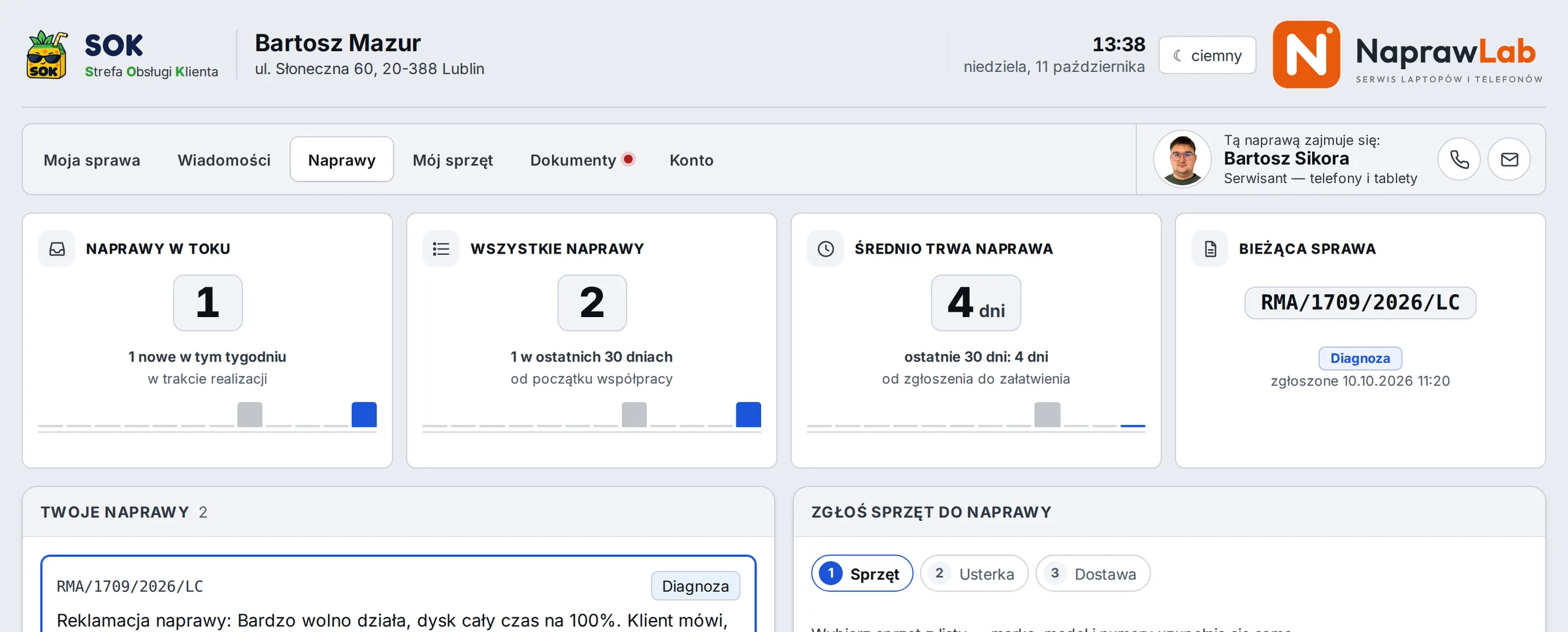Select the Naprawy tab
This screenshot has width=1568, height=632.
tap(342, 159)
